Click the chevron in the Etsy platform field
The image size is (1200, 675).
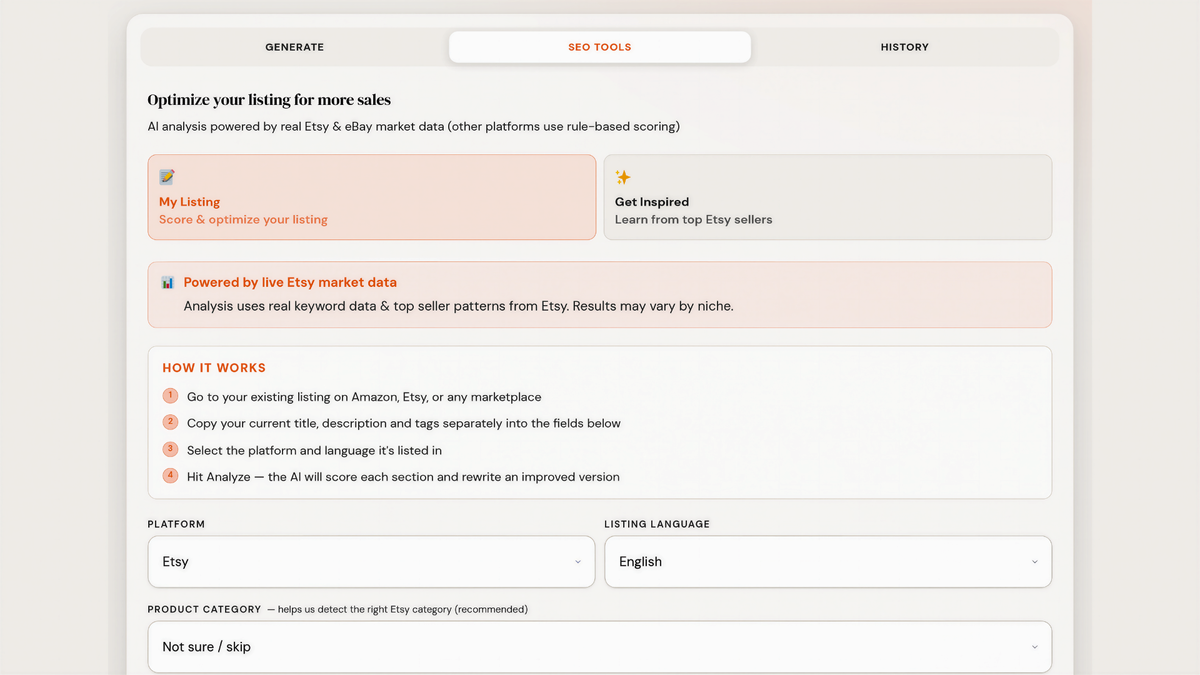pyautogui.click(x=578, y=562)
